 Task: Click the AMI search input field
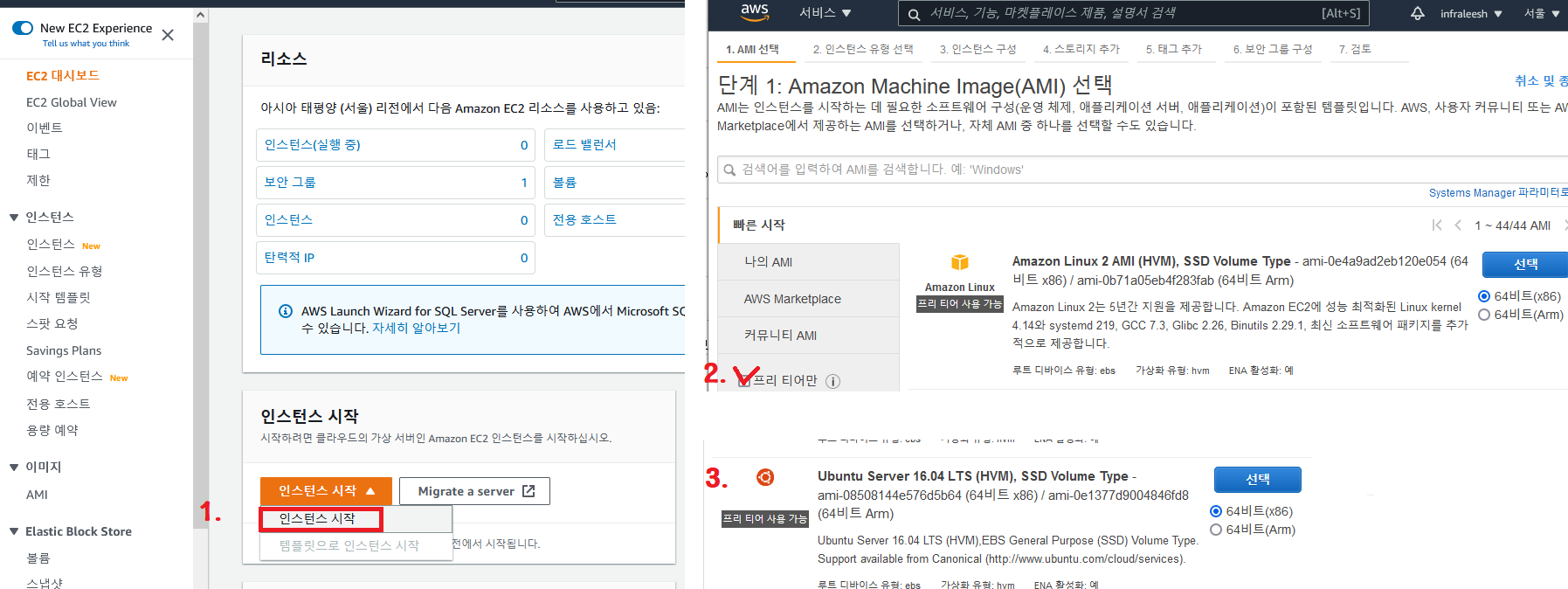[1143, 170]
